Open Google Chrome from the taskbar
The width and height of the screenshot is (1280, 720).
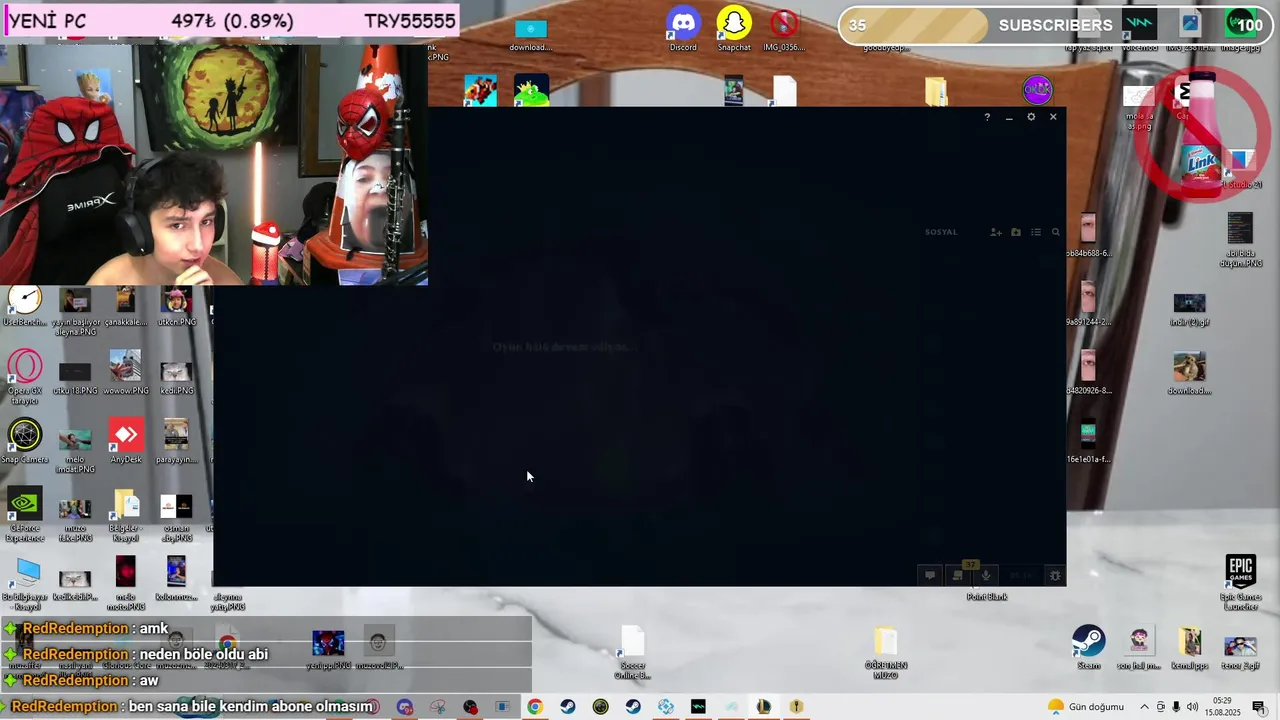(535, 707)
